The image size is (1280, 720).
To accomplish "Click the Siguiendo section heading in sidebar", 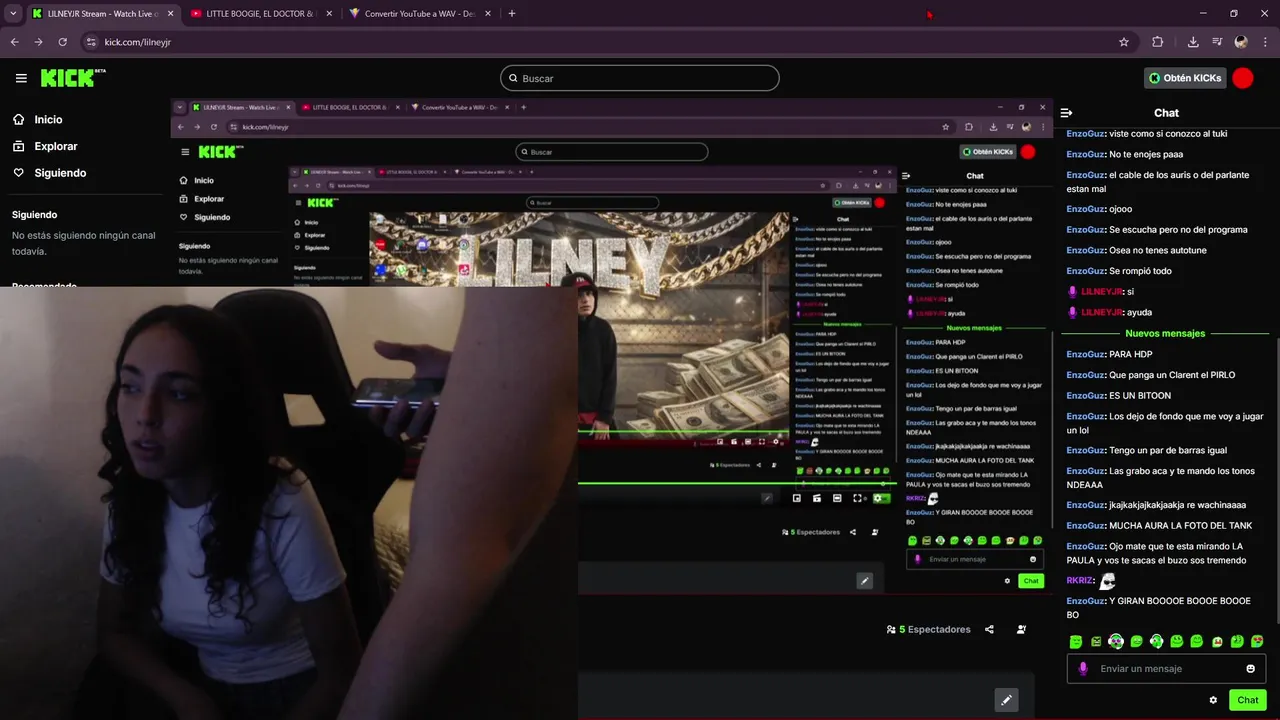I will click(35, 214).
